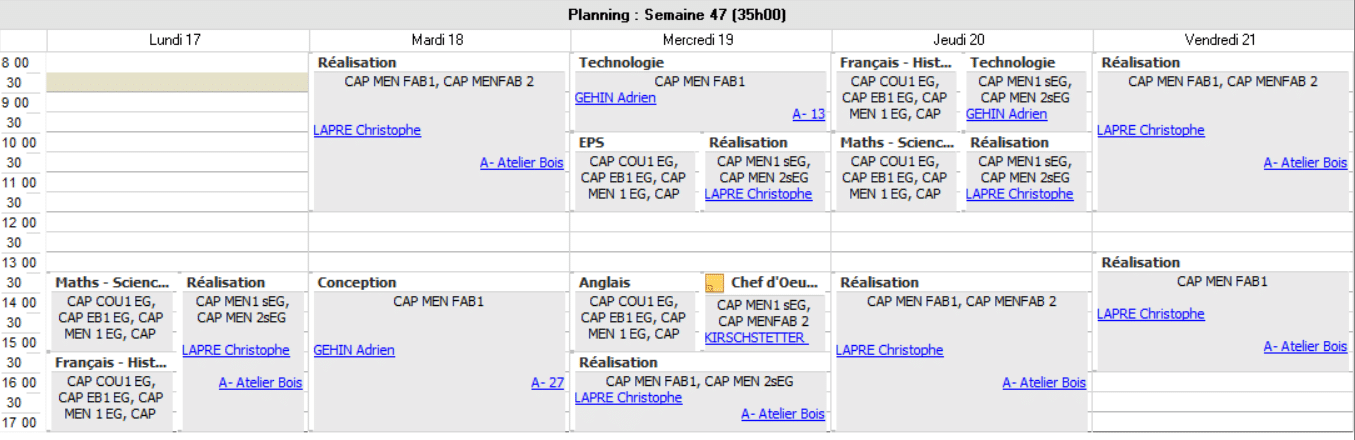Select the Mercredi 19 column header
The height and width of the screenshot is (440, 1355).
click(x=698, y=40)
